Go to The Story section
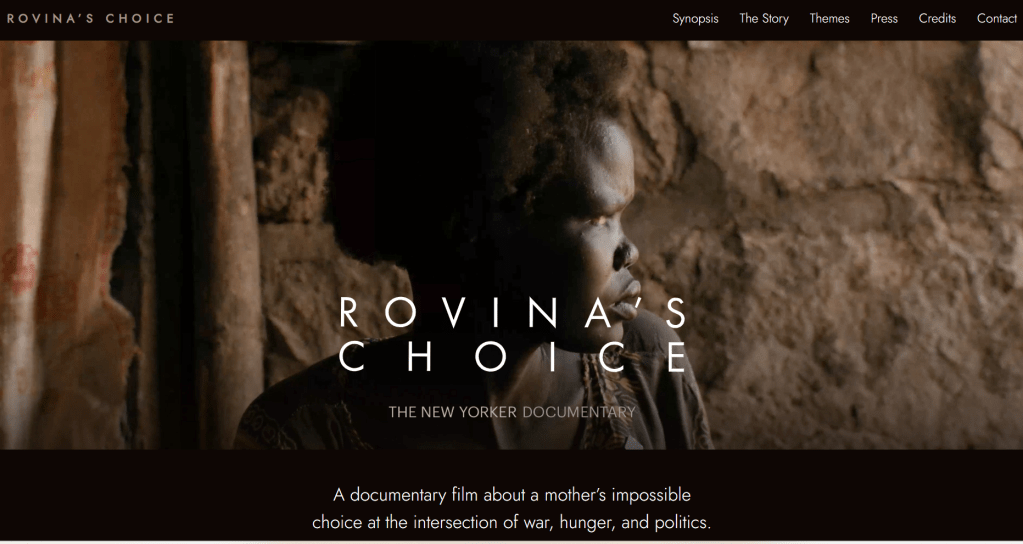This screenshot has height=544, width=1023. tap(763, 19)
